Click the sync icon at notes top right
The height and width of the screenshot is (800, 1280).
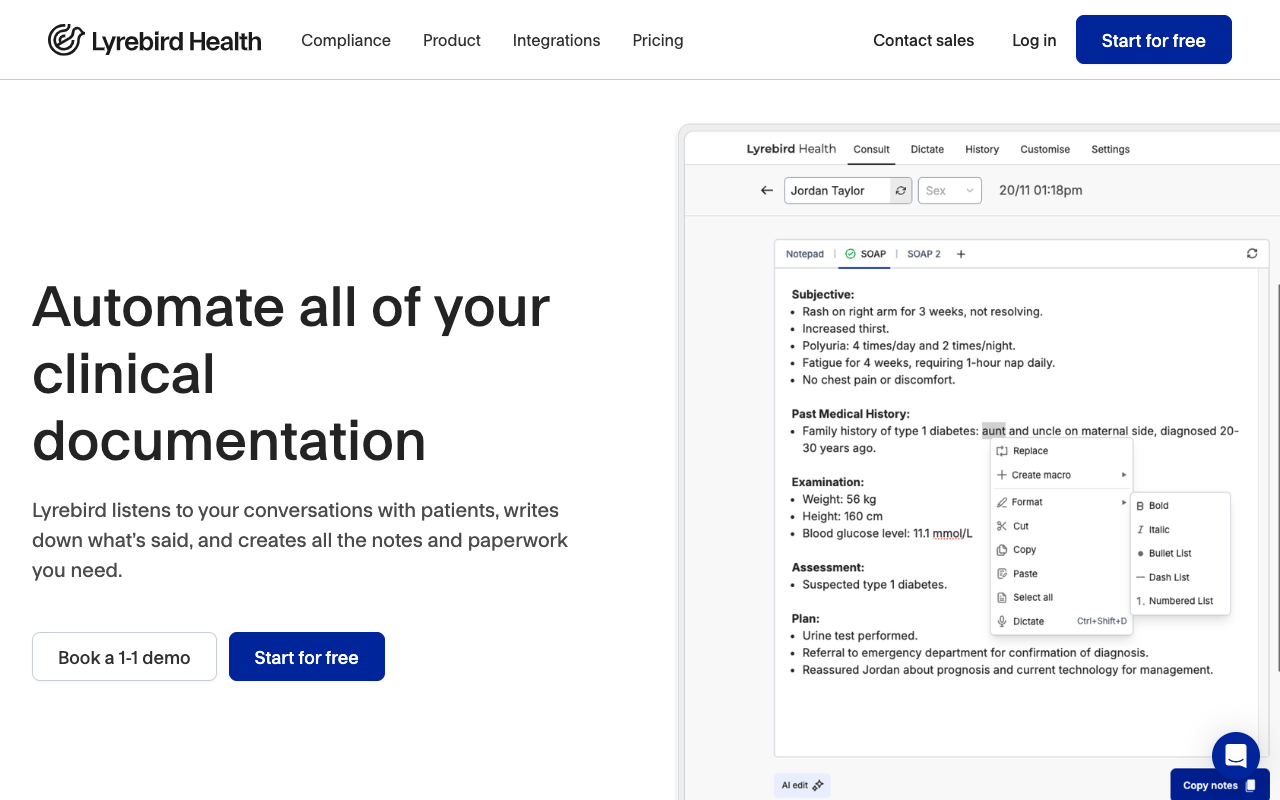(1252, 254)
